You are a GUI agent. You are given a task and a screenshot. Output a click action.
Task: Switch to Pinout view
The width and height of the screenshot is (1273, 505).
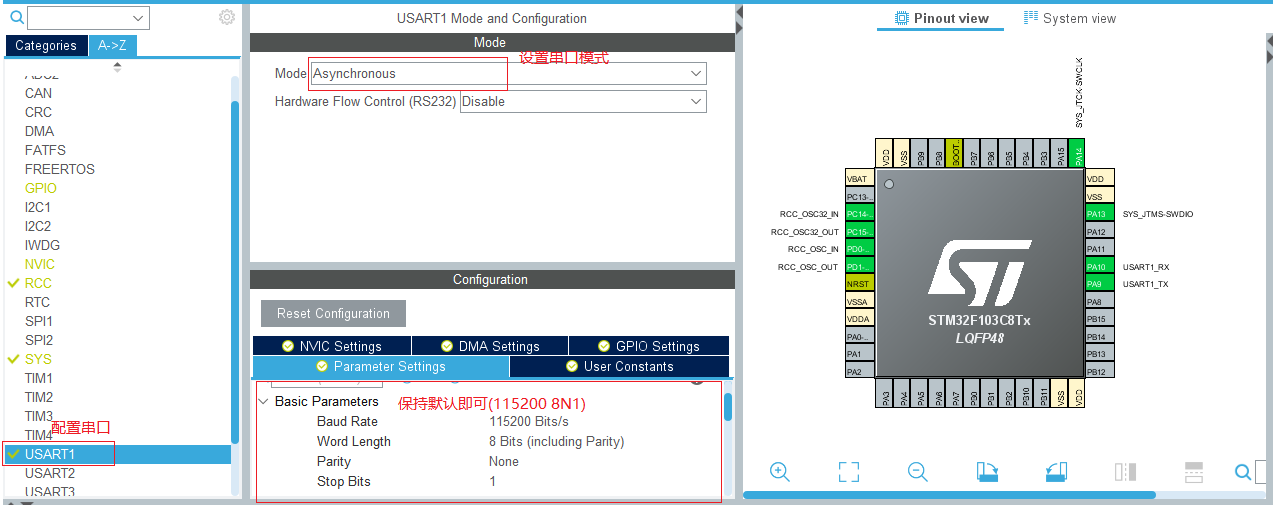pos(941,18)
